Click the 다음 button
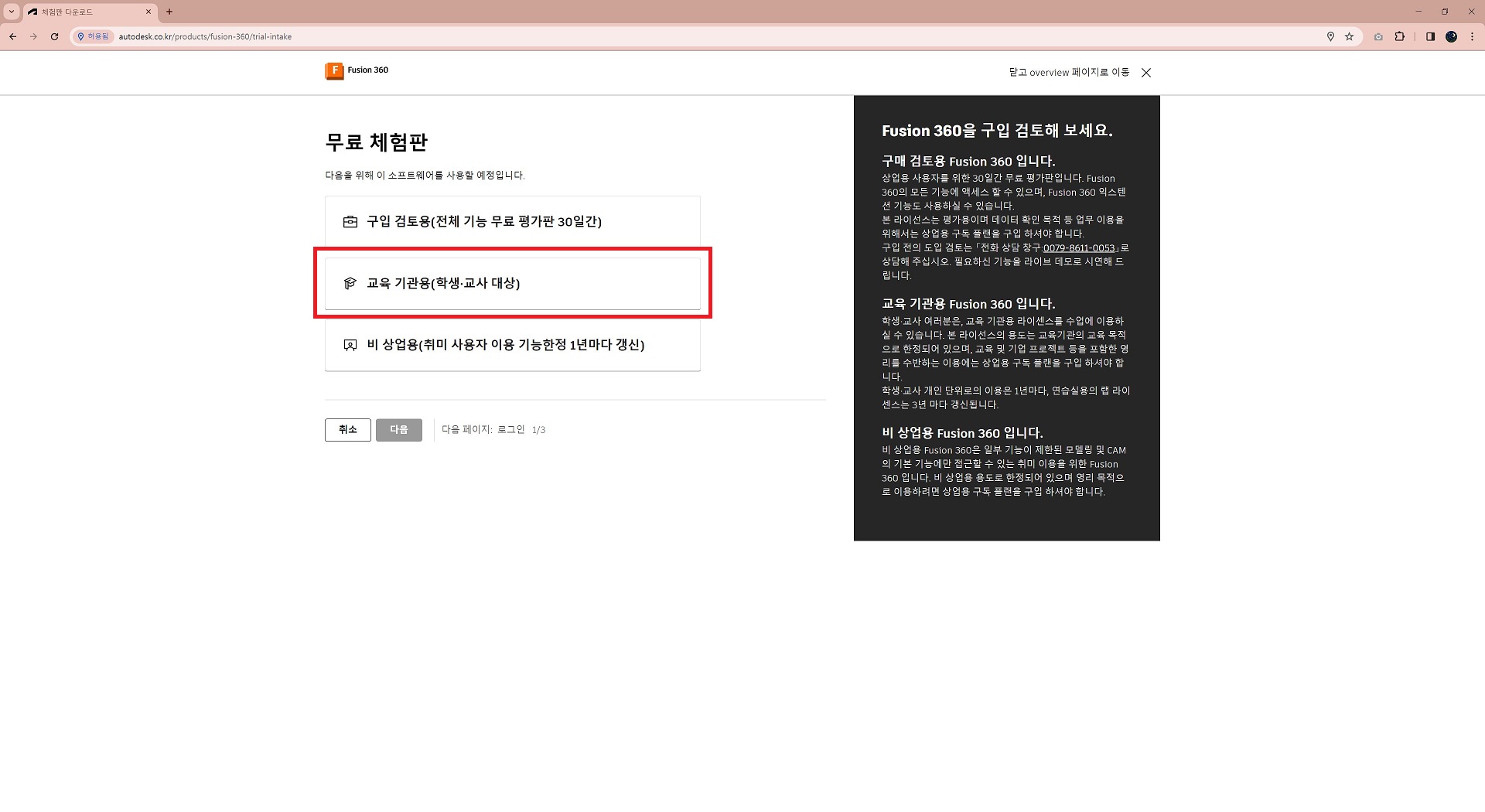Viewport: 1485px width, 812px height. pyautogui.click(x=399, y=430)
